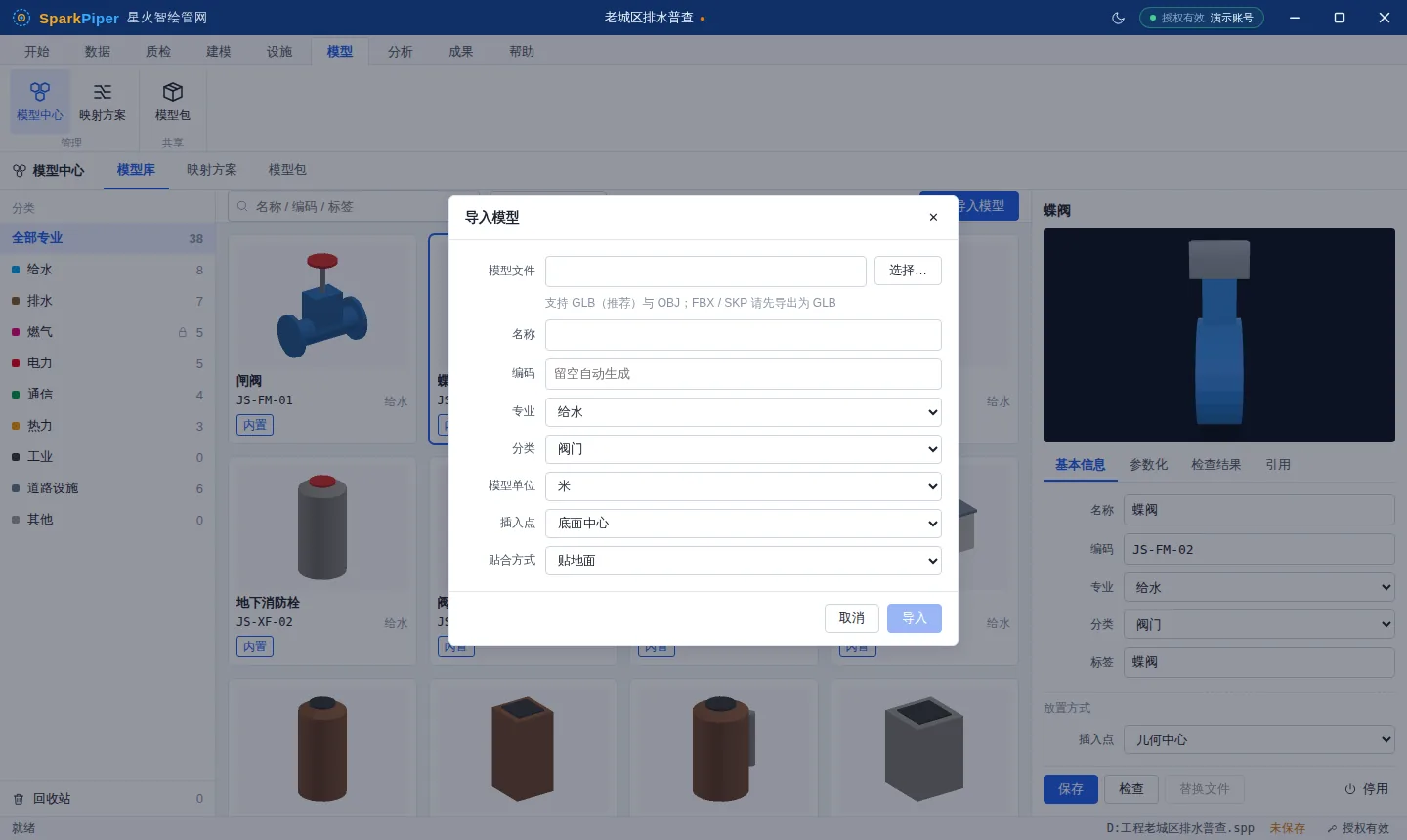Open the 检查结果 properties tab

[1216, 465]
